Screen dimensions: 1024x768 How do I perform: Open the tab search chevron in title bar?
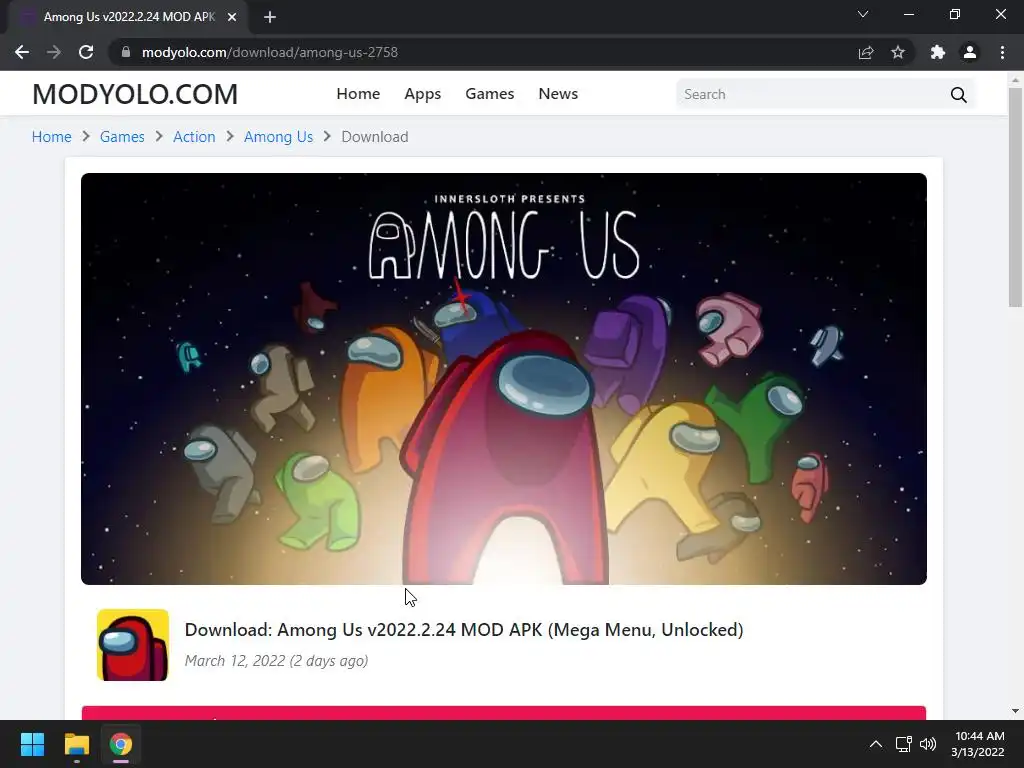[x=863, y=14]
